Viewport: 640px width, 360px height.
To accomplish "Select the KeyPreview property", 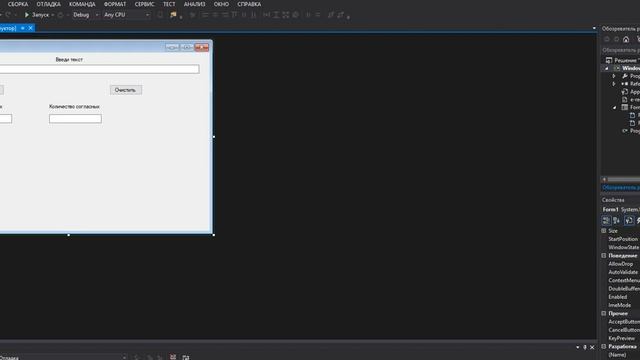I will [622, 338].
